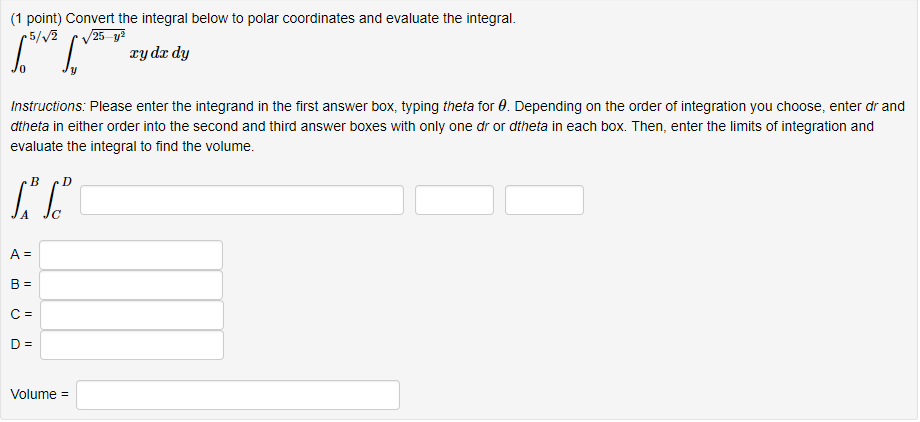The height and width of the screenshot is (422, 920).
Task: Click the square root 25−y² upper limit
Action: click(x=104, y=36)
